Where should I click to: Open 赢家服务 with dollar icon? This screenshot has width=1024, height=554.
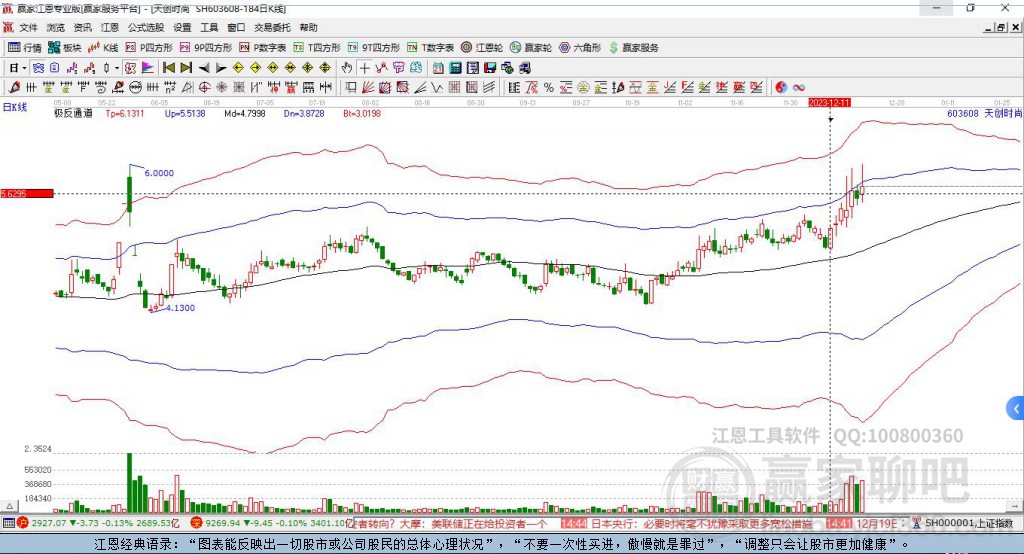(x=633, y=48)
